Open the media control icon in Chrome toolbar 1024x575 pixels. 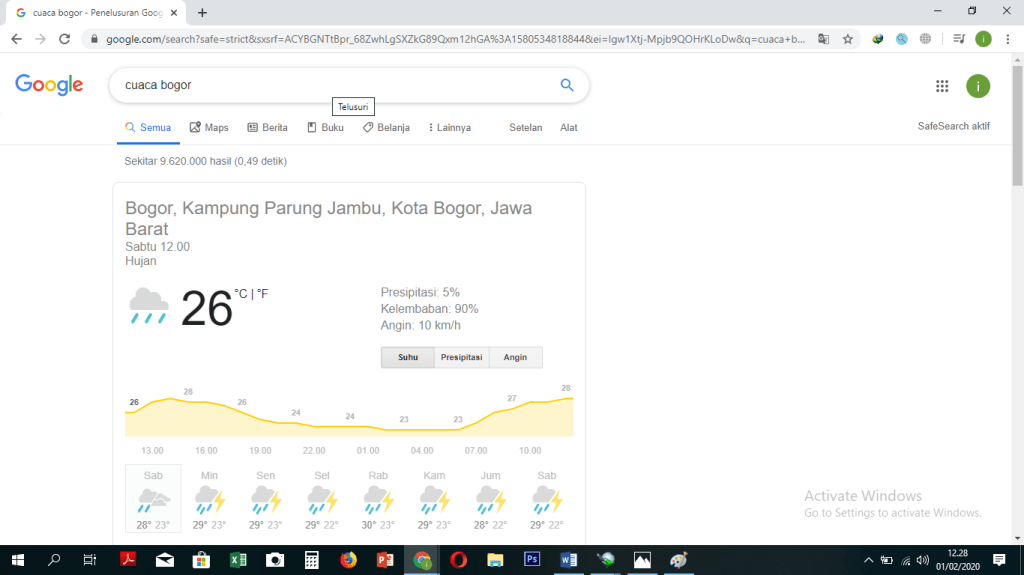[959, 39]
